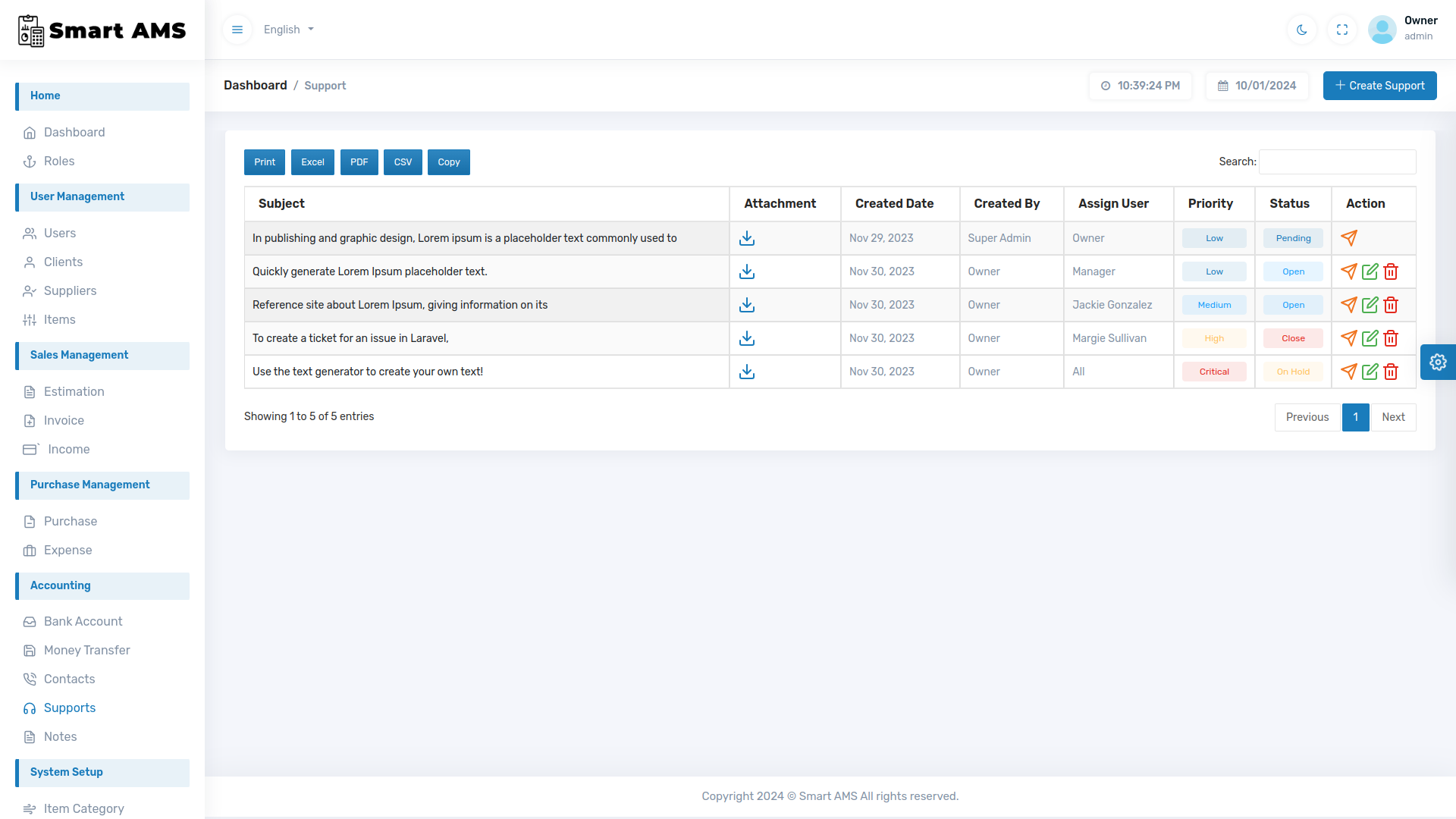The image size is (1456, 819).
Task: Toggle fullscreen mode icon
Action: [x=1342, y=30]
